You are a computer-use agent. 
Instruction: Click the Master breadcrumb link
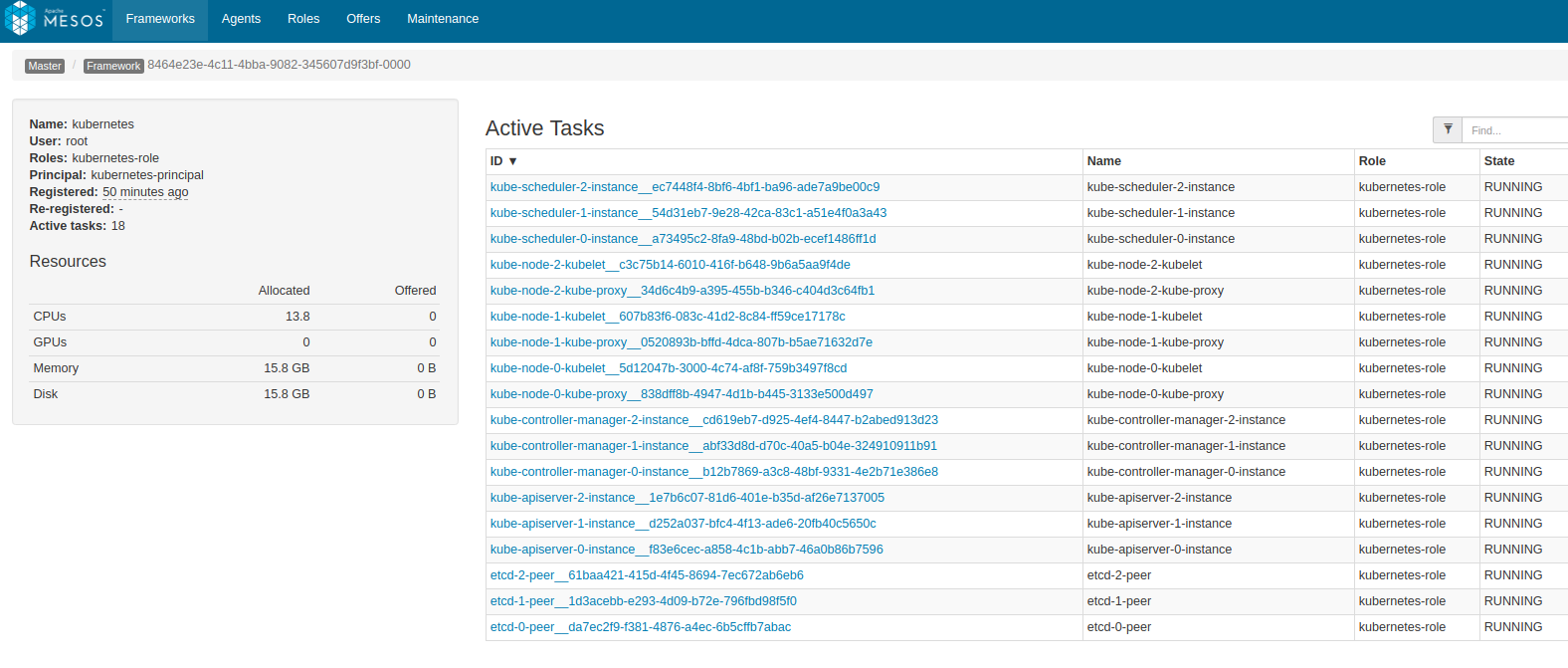tap(45, 66)
